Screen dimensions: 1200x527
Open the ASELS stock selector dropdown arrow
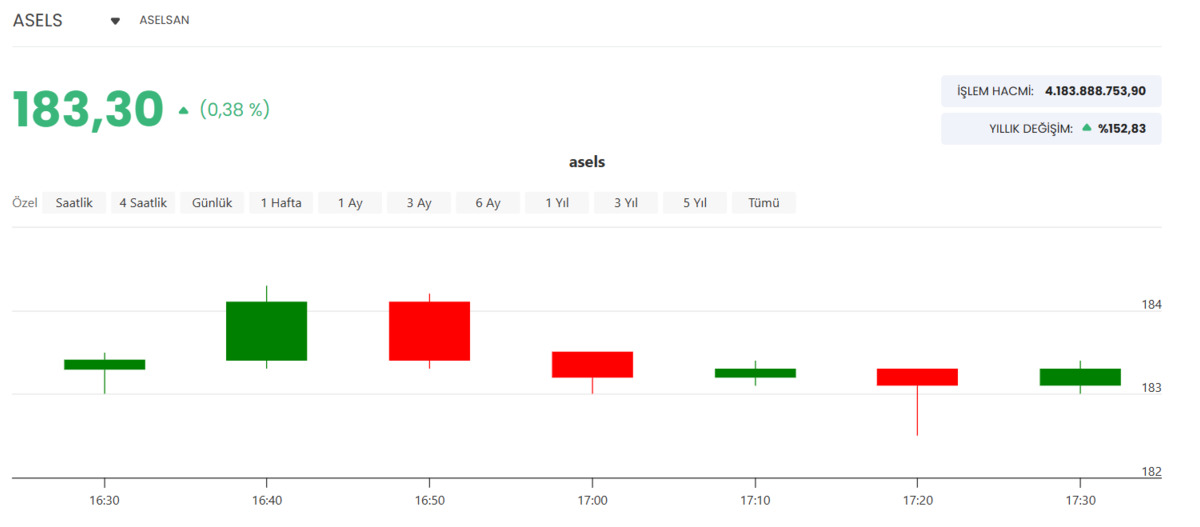tap(115, 21)
